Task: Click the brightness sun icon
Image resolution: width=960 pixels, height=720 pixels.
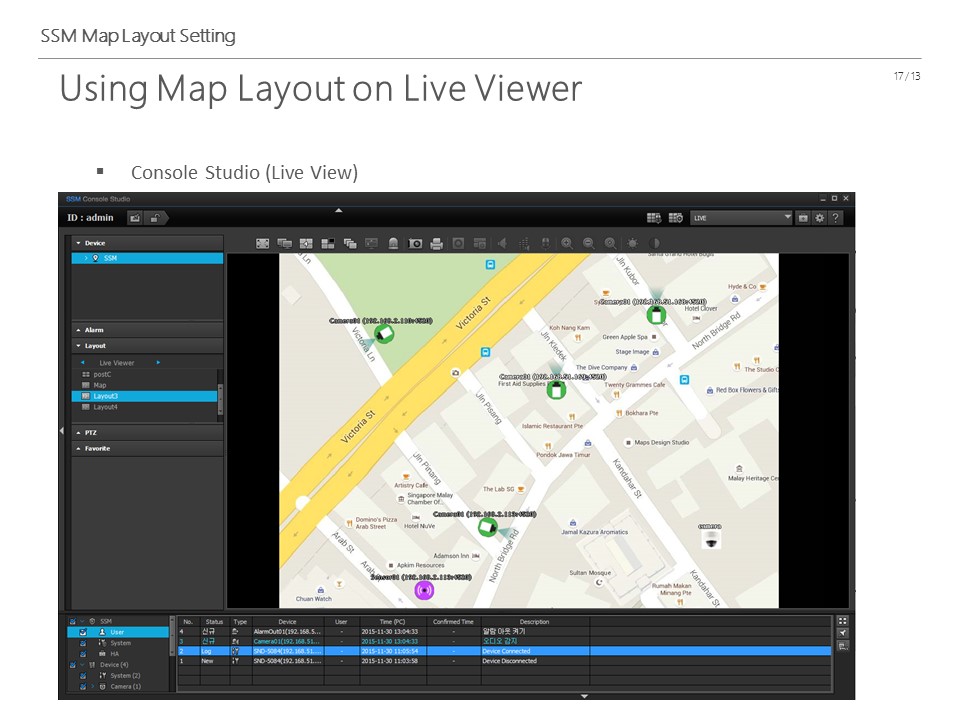Action: pyautogui.click(x=632, y=244)
